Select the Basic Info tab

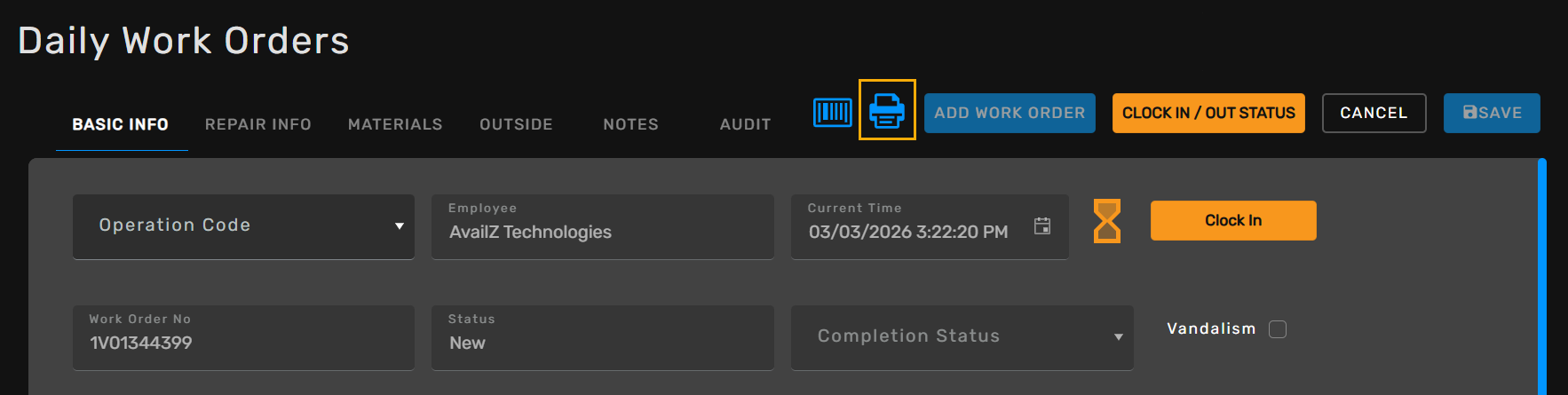click(x=121, y=125)
